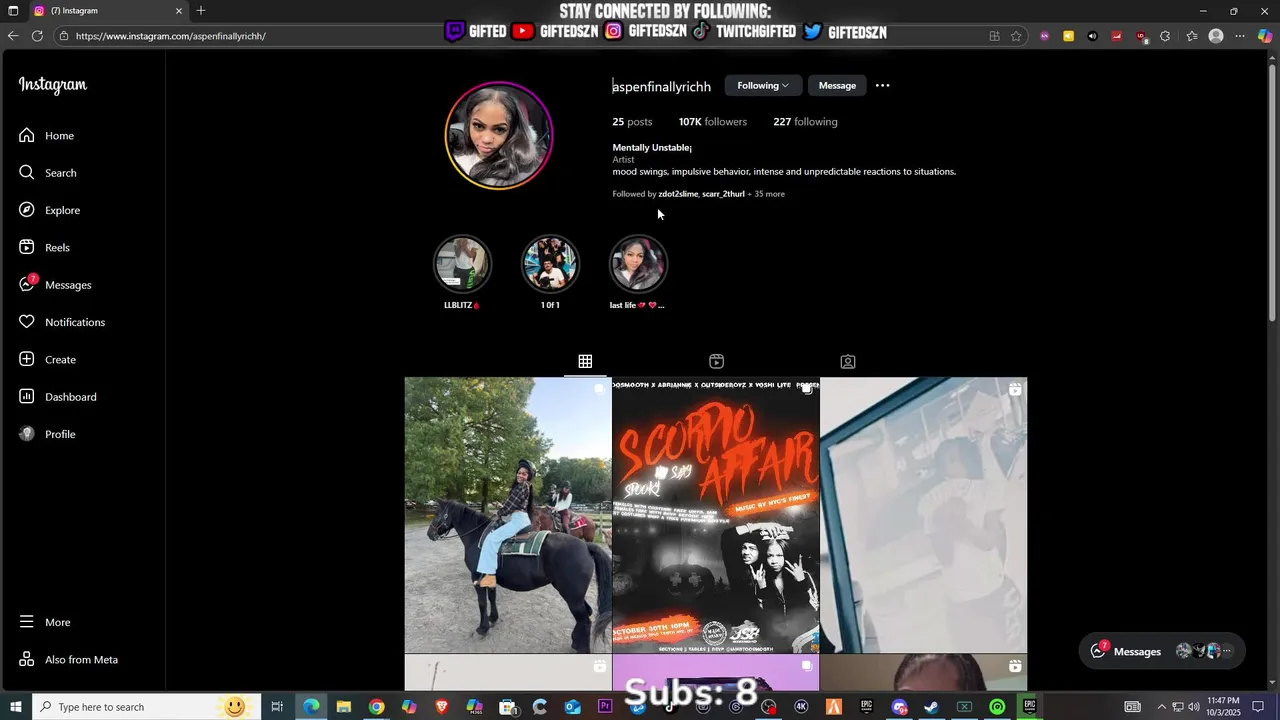Expand the More menu in sidebar
This screenshot has width=1280, height=720.
pyautogui.click(x=45, y=622)
